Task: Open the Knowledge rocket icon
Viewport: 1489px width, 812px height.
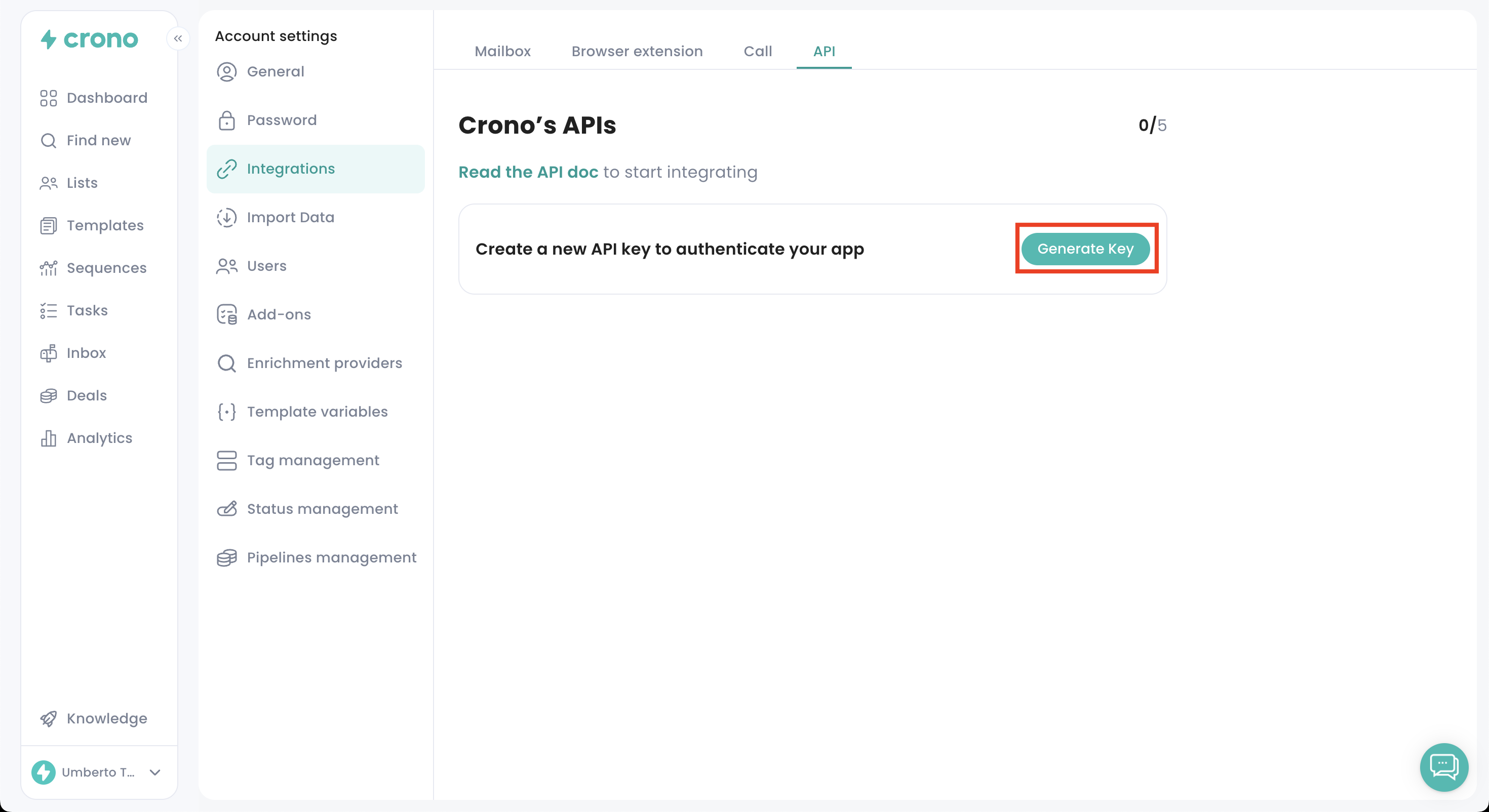Action: 49,718
